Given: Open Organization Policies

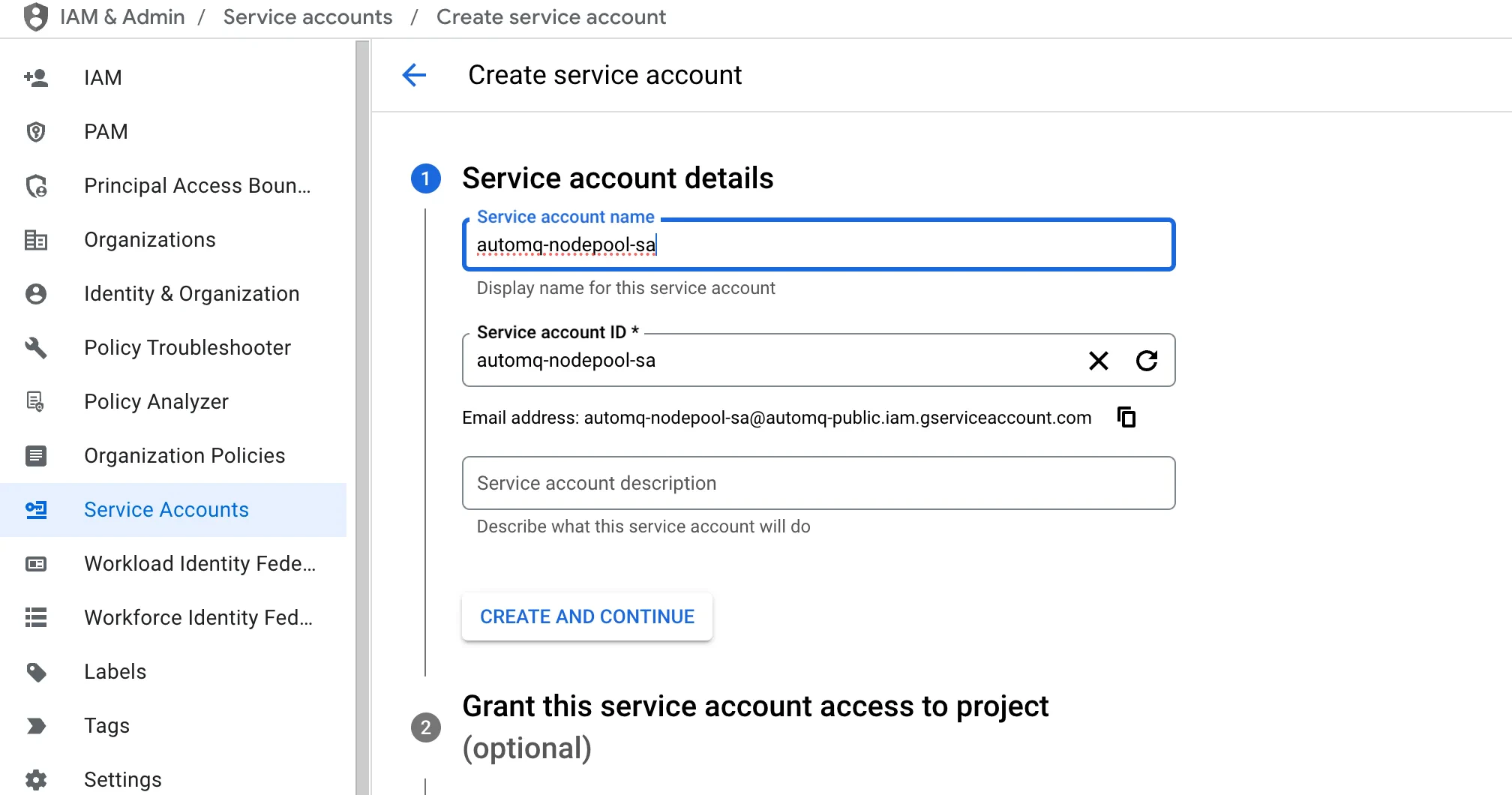Looking at the screenshot, I should 173,455.
